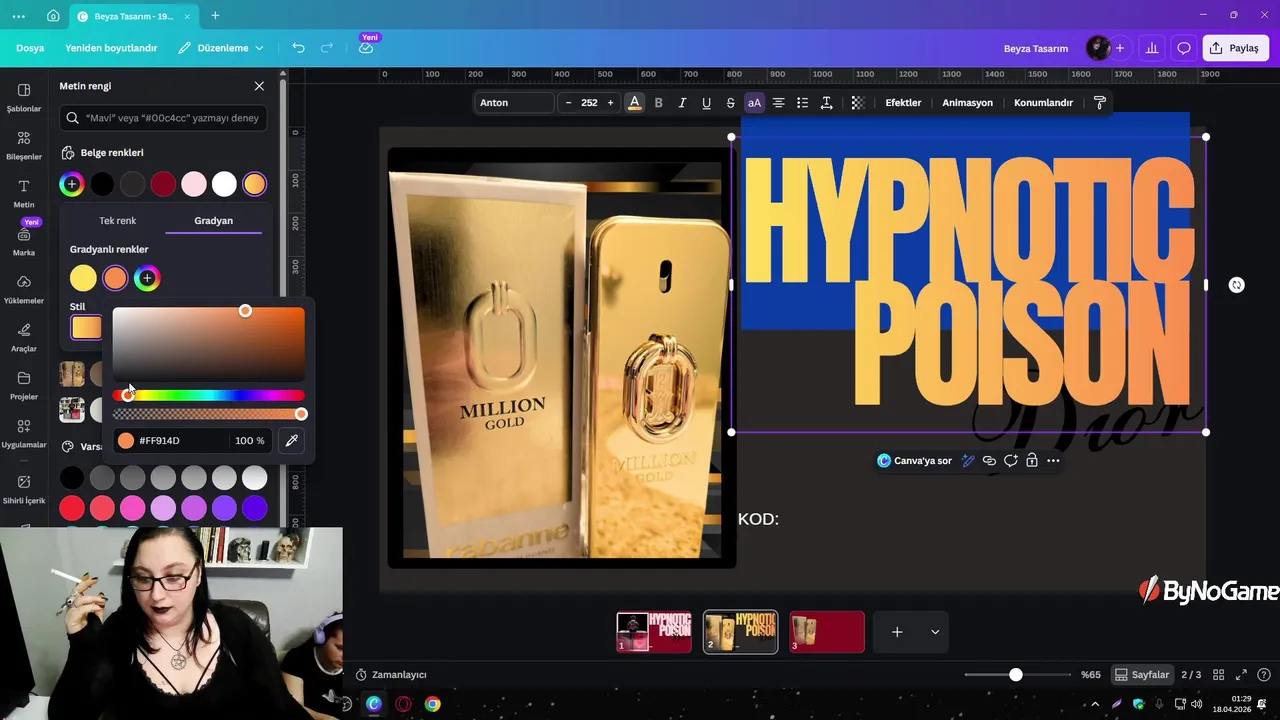Close the Metin rengi panel
The width and height of the screenshot is (1280, 720).
click(259, 86)
